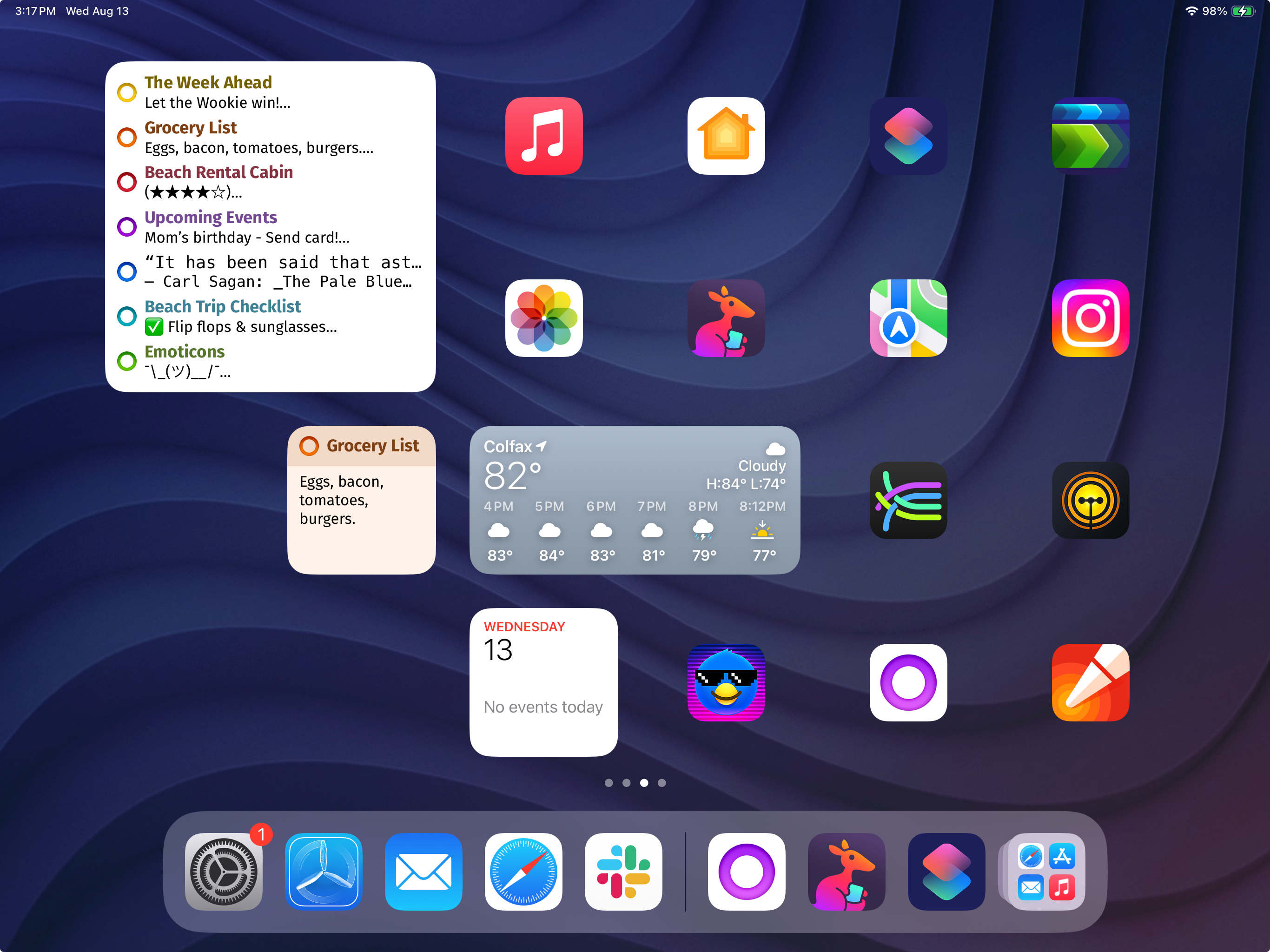Tap the 82° current temperature
Viewport: 1270px width, 952px height.
coord(513,476)
